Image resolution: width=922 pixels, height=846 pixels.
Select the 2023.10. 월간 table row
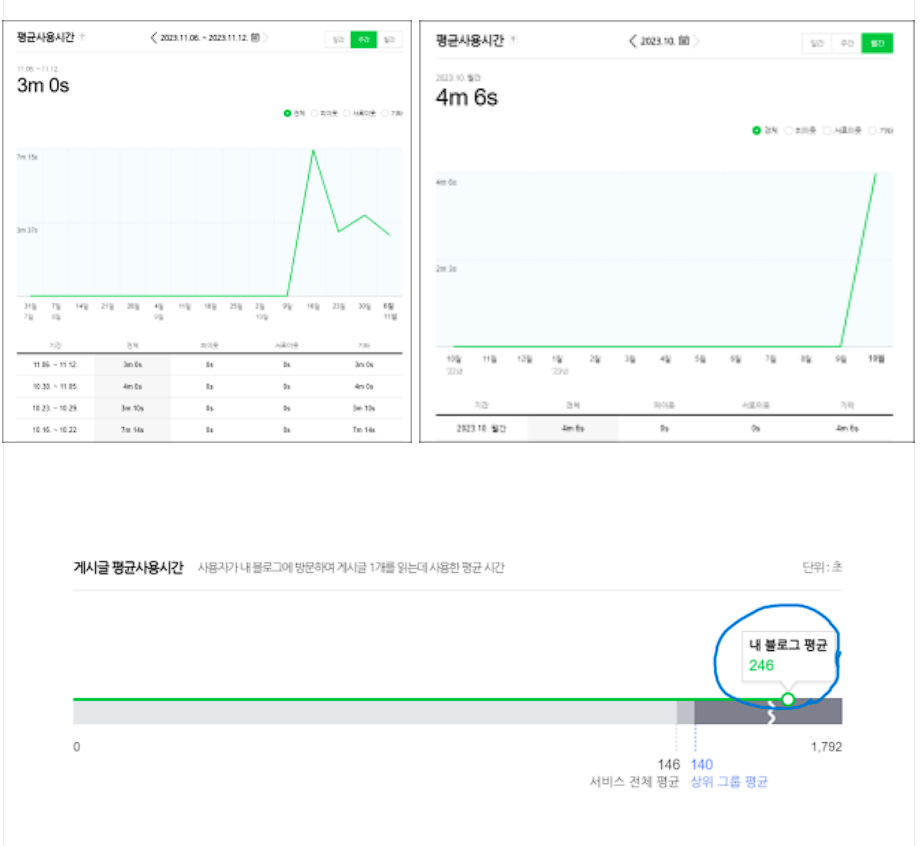point(664,429)
